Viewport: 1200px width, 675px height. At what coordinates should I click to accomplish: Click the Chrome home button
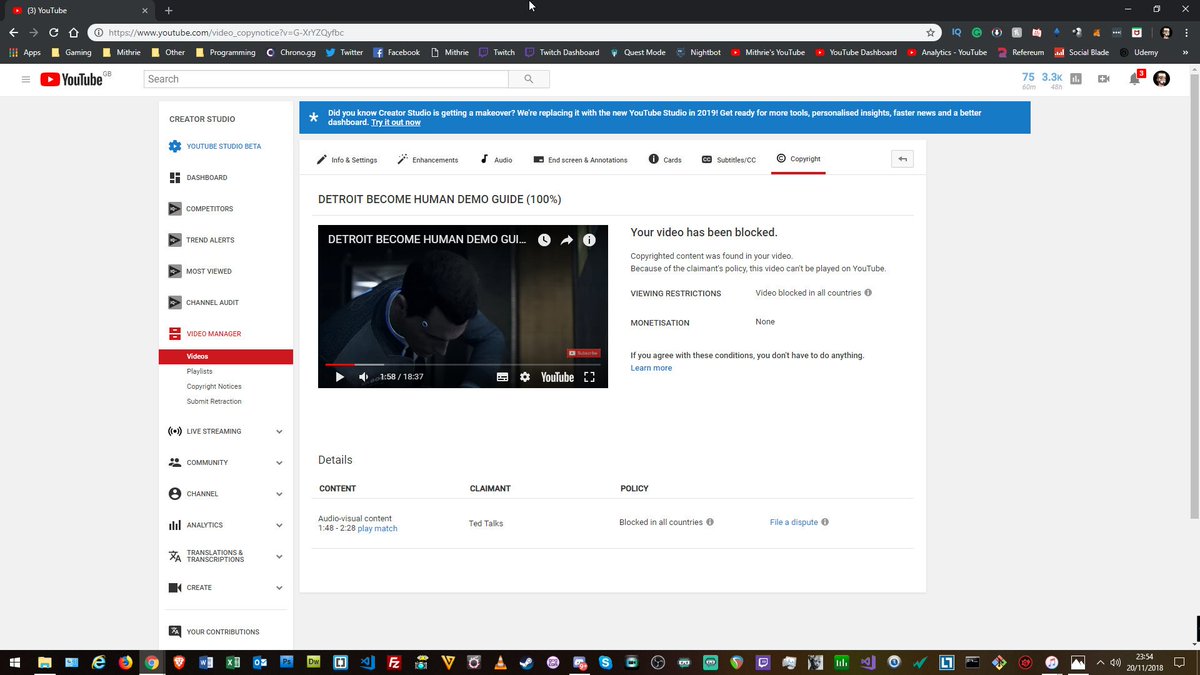74,32
